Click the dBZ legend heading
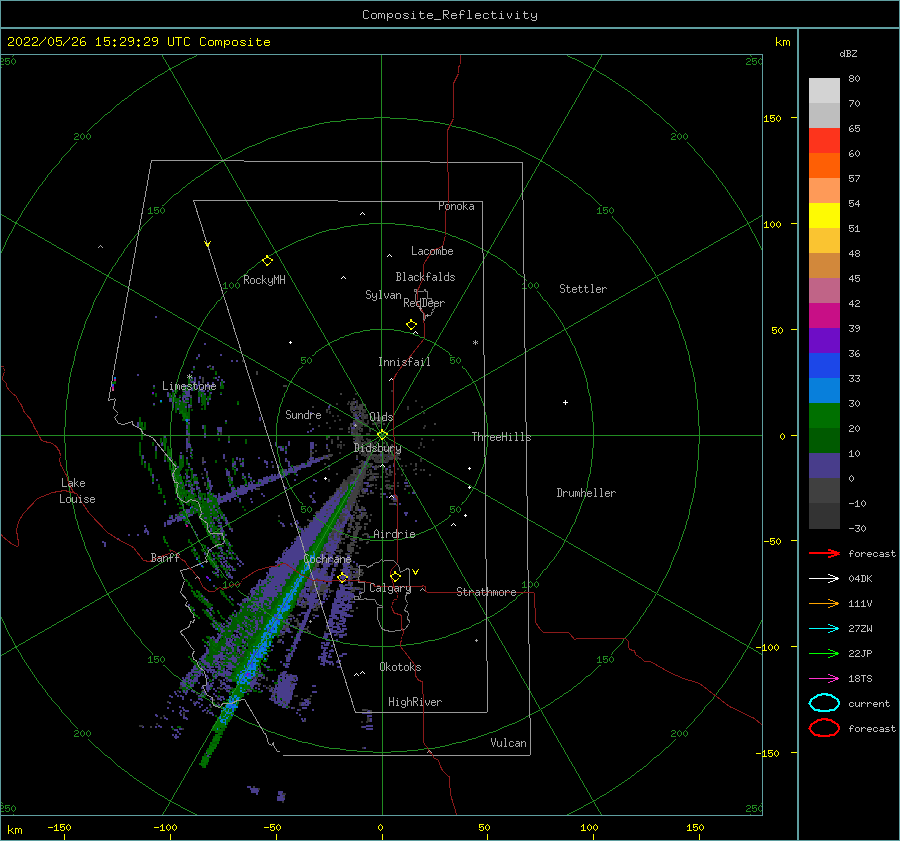 pyautogui.click(x=848, y=54)
